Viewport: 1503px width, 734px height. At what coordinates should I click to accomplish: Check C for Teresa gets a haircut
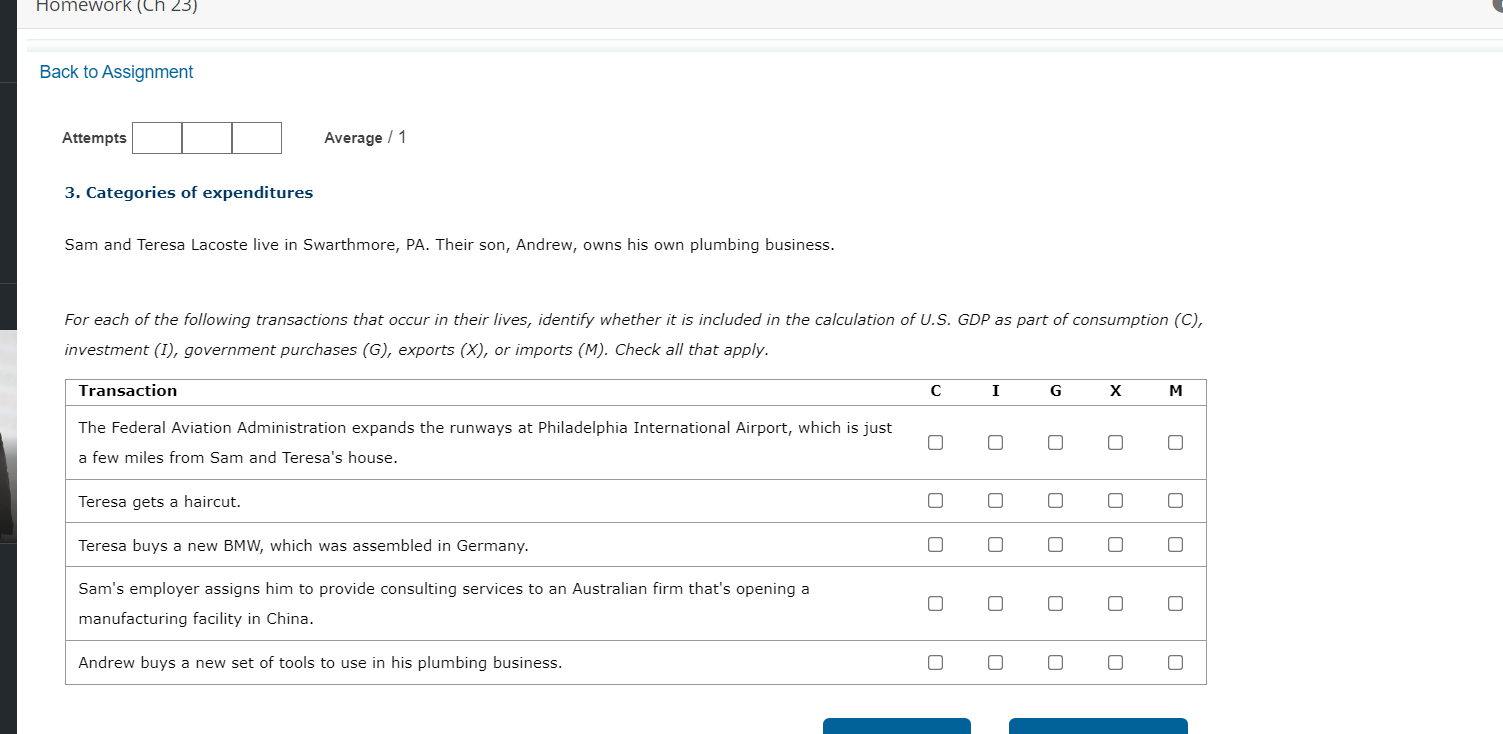click(x=935, y=501)
